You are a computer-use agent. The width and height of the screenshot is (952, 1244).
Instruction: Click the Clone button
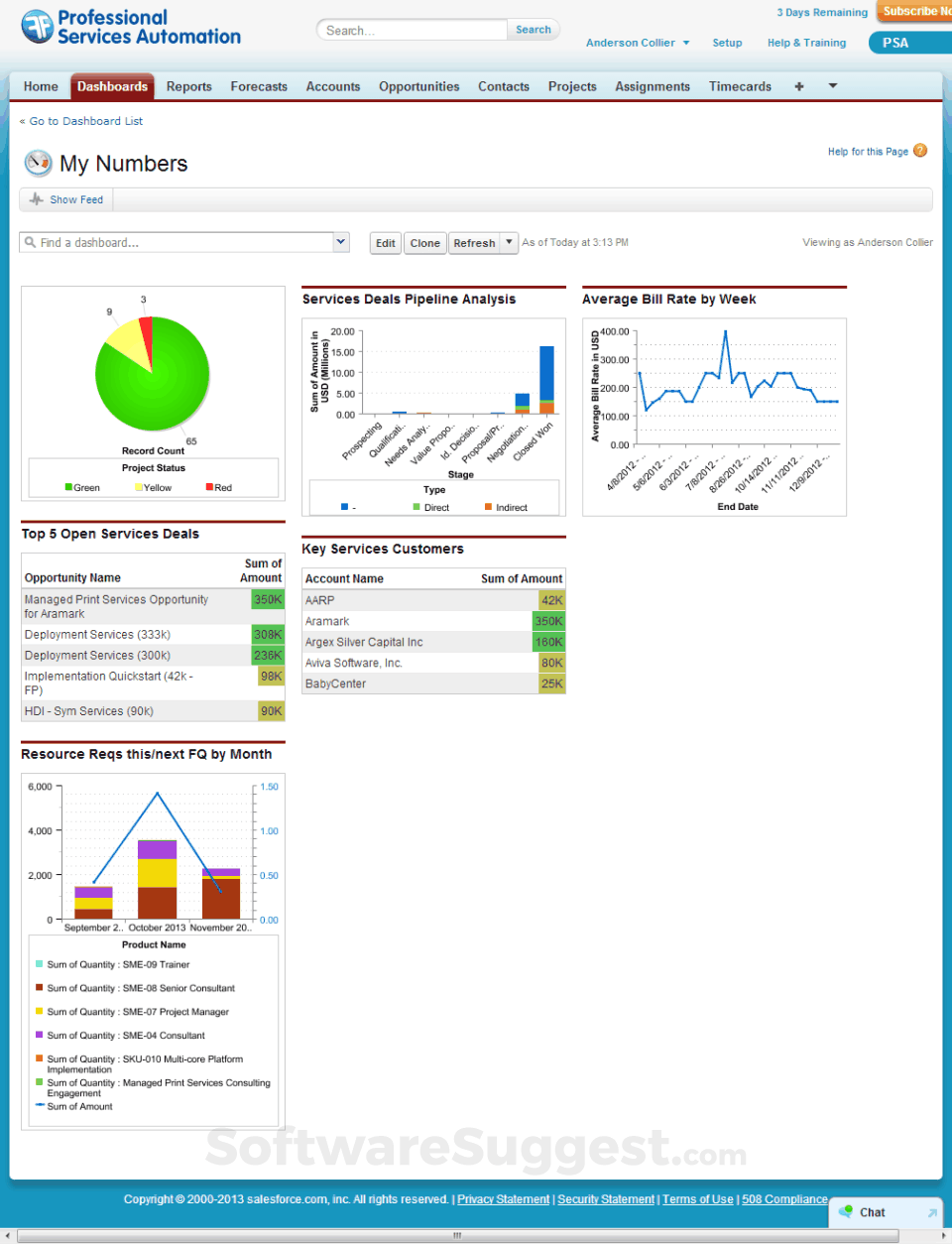pyautogui.click(x=425, y=243)
